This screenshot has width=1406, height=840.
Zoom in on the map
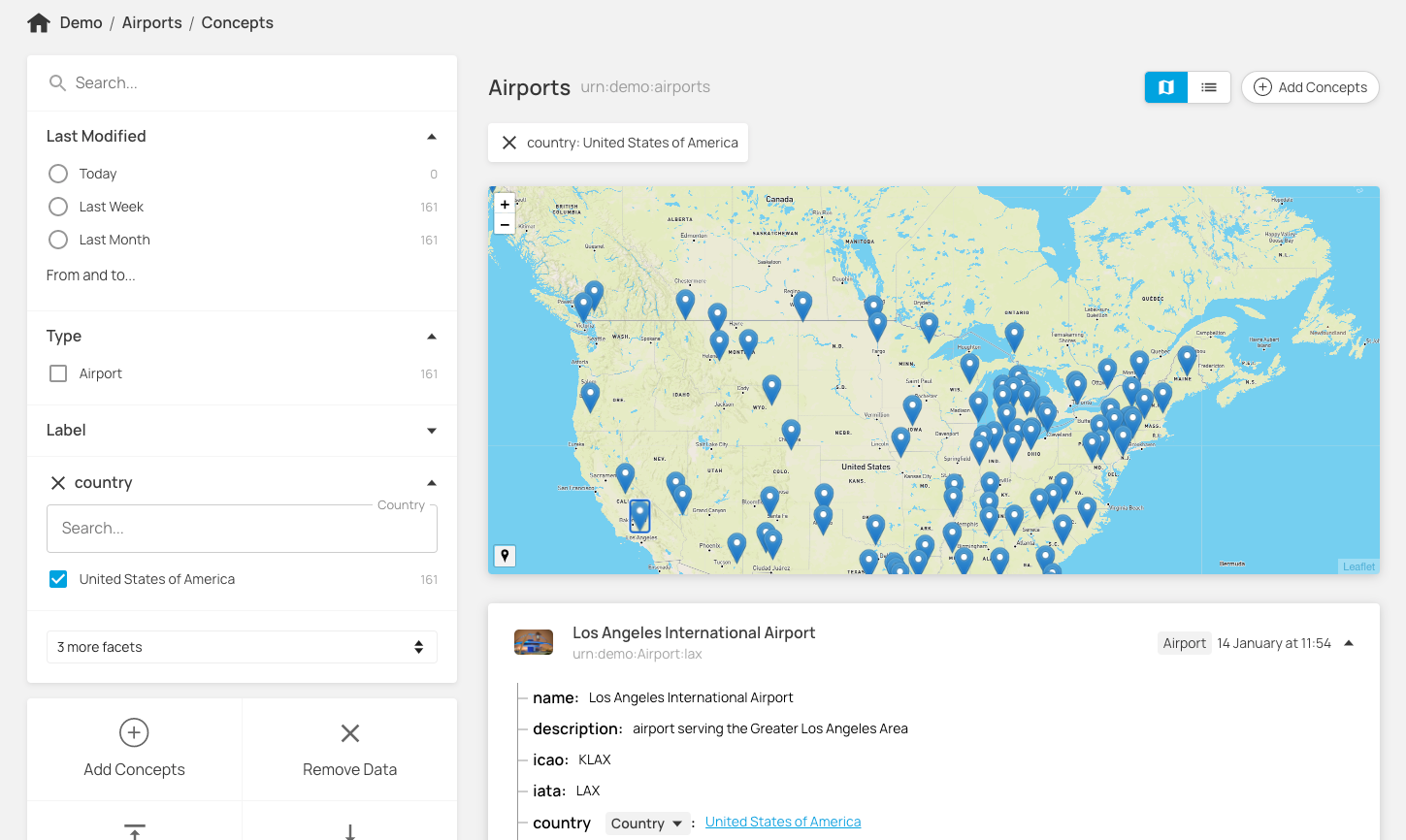(505, 205)
